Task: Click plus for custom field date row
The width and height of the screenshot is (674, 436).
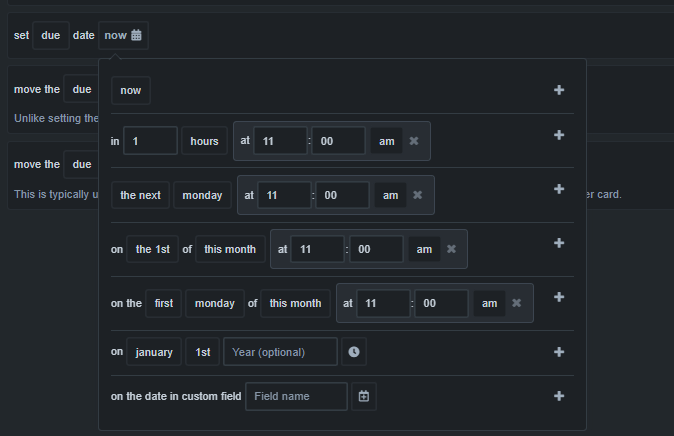Action: pyautogui.click(x=559, y=396)
